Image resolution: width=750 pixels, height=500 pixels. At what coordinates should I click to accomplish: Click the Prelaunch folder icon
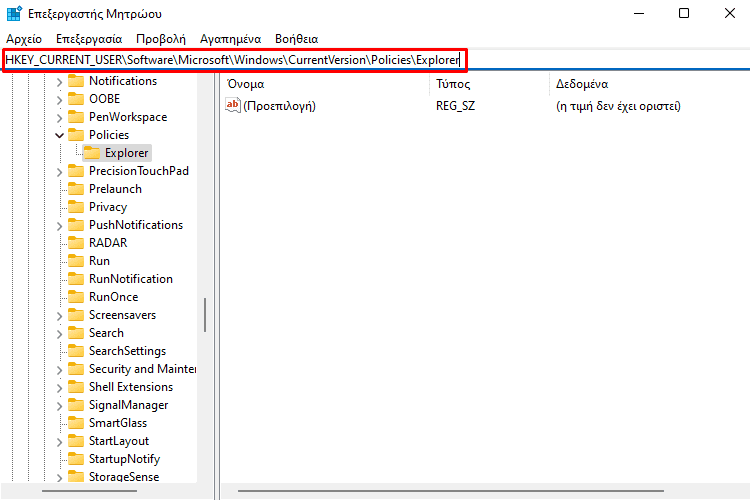coord(76,189)
